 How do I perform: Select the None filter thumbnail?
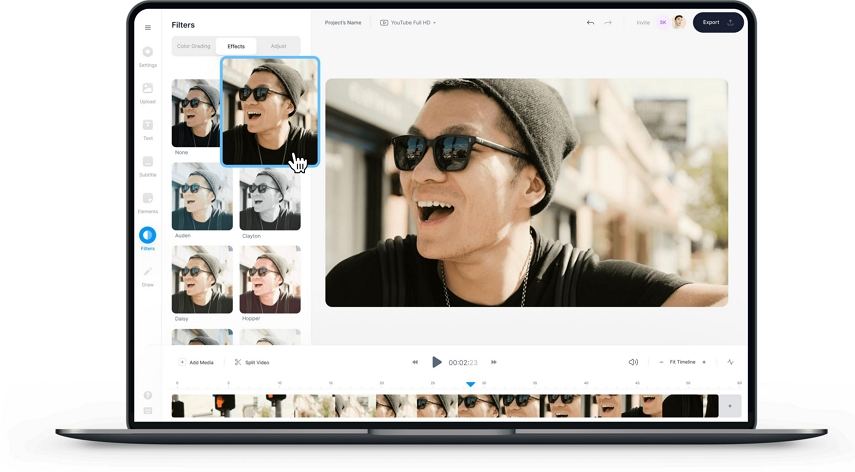tap(196, 113)
